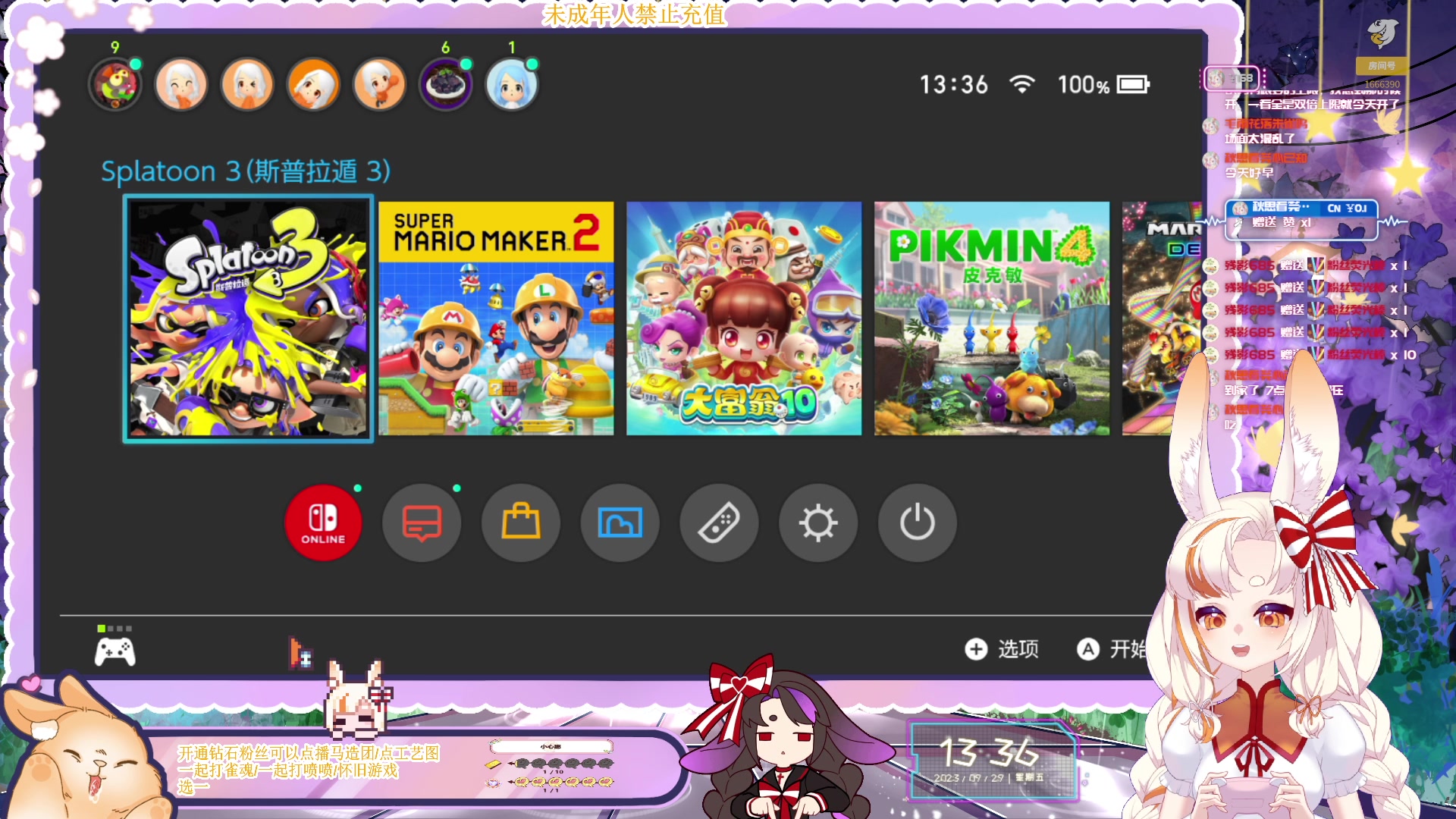Click the 100% battery percentage text
This screenshot has height=819, width=1456.
1084,85
